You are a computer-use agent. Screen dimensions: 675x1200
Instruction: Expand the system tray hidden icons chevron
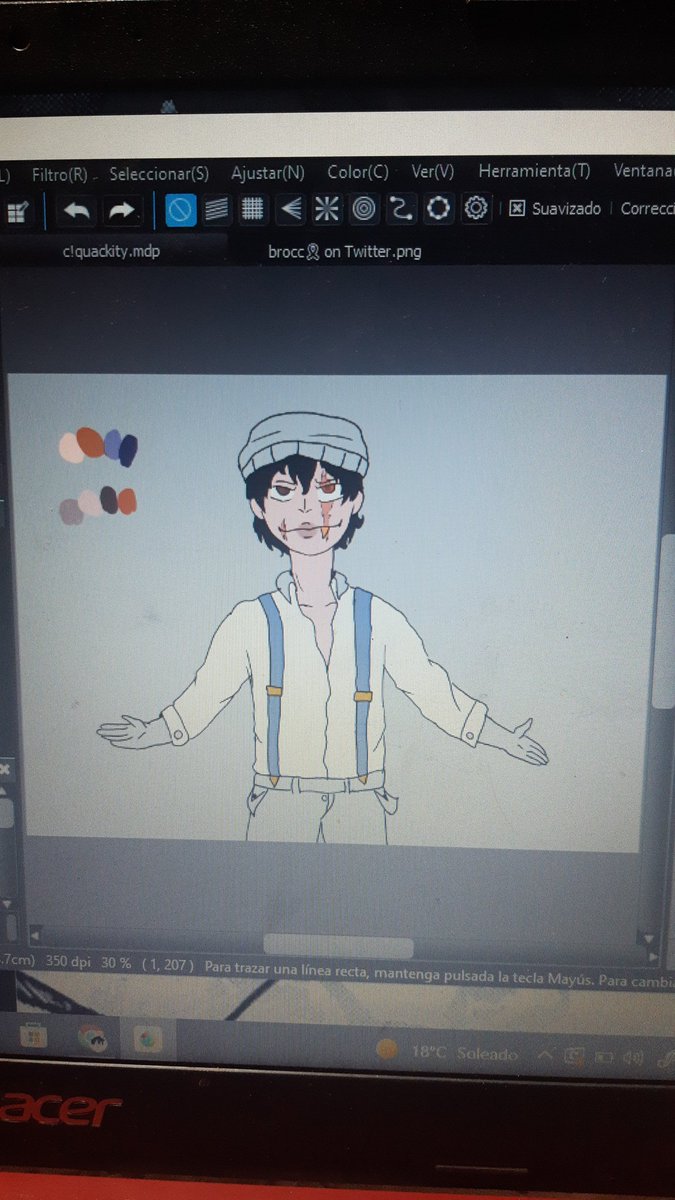545,1055
